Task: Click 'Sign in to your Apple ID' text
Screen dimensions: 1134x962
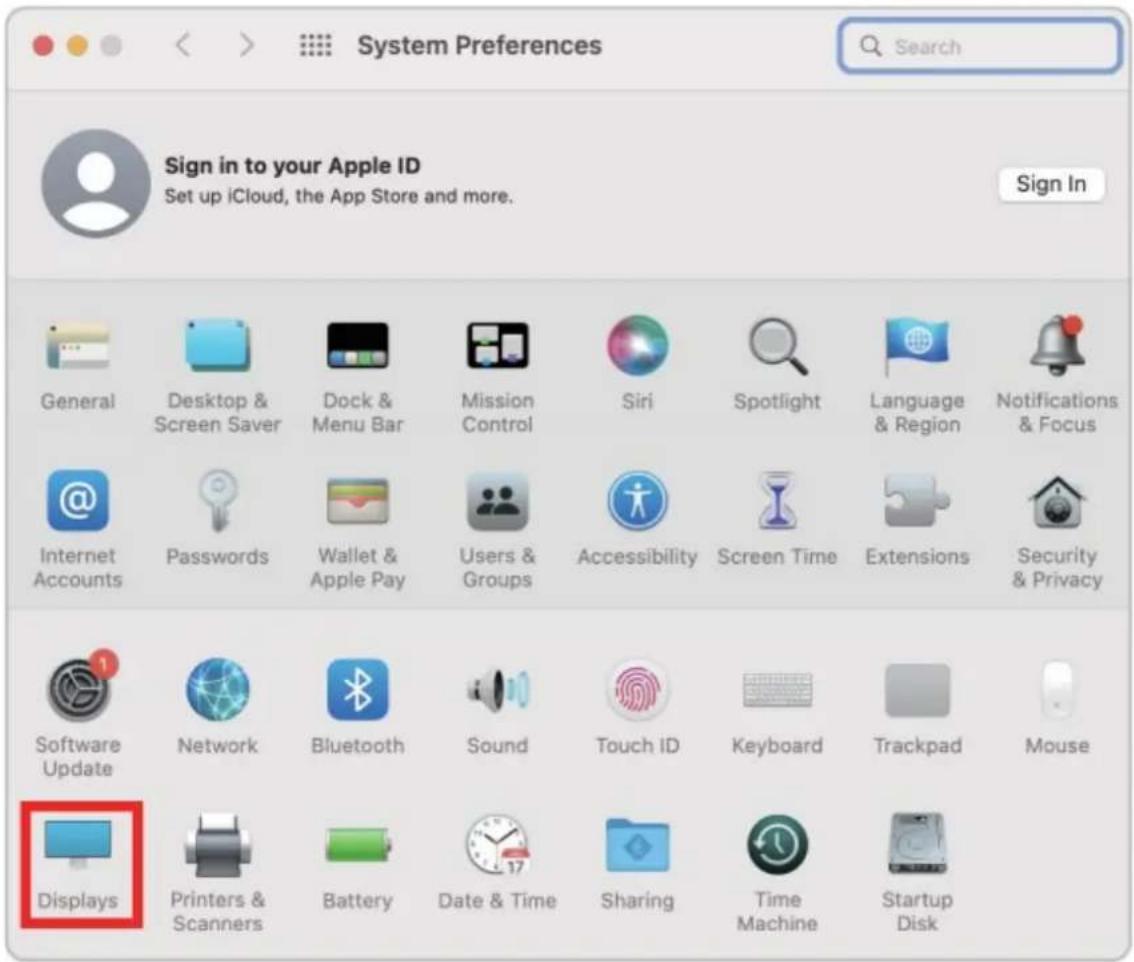Action: tap(292, 166)
